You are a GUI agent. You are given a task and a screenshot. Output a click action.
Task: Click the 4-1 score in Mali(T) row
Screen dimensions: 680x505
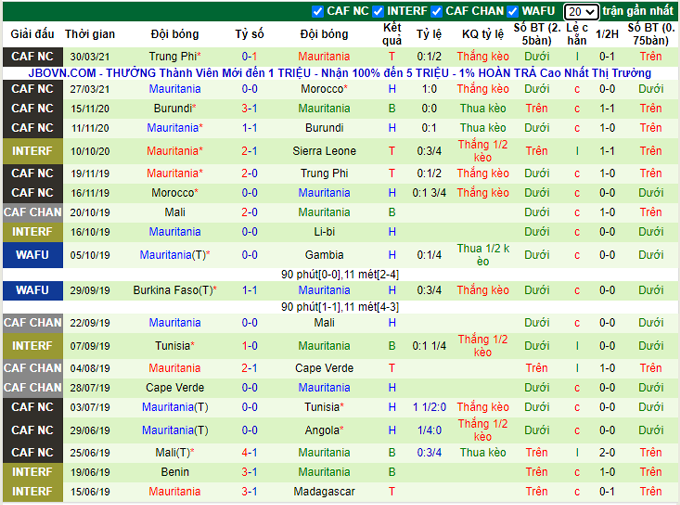tap(249, 452)
